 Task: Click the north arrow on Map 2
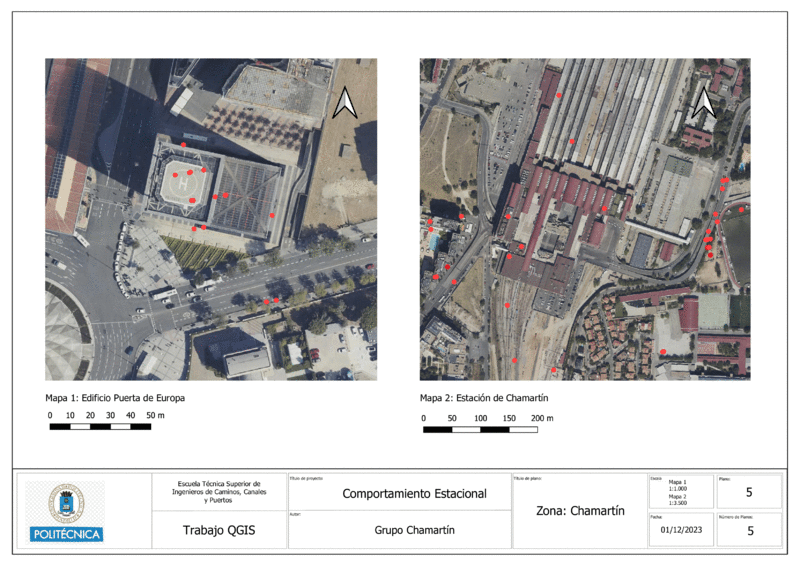pyautogui.click(x=704, y=101)
